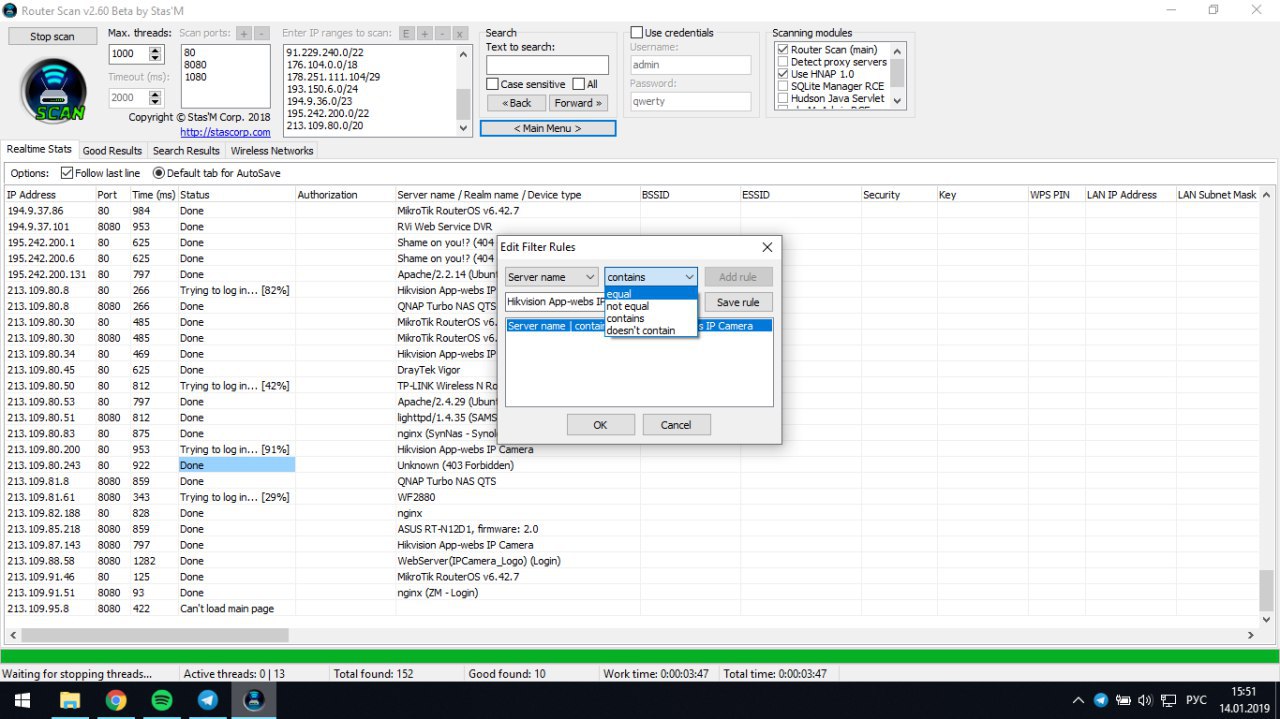Select the existing Server name filter rule
Screen dimensions: 1280x719
coord(639,325)
